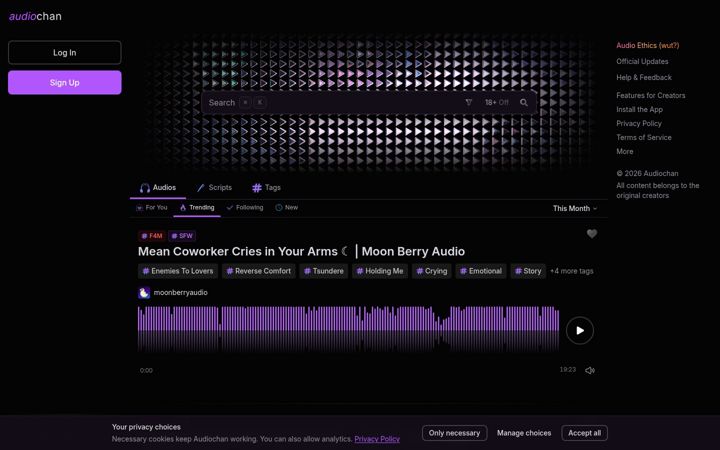Click the Sign Up button
Viewport: 720px width, 450px height.
[65, 83]
